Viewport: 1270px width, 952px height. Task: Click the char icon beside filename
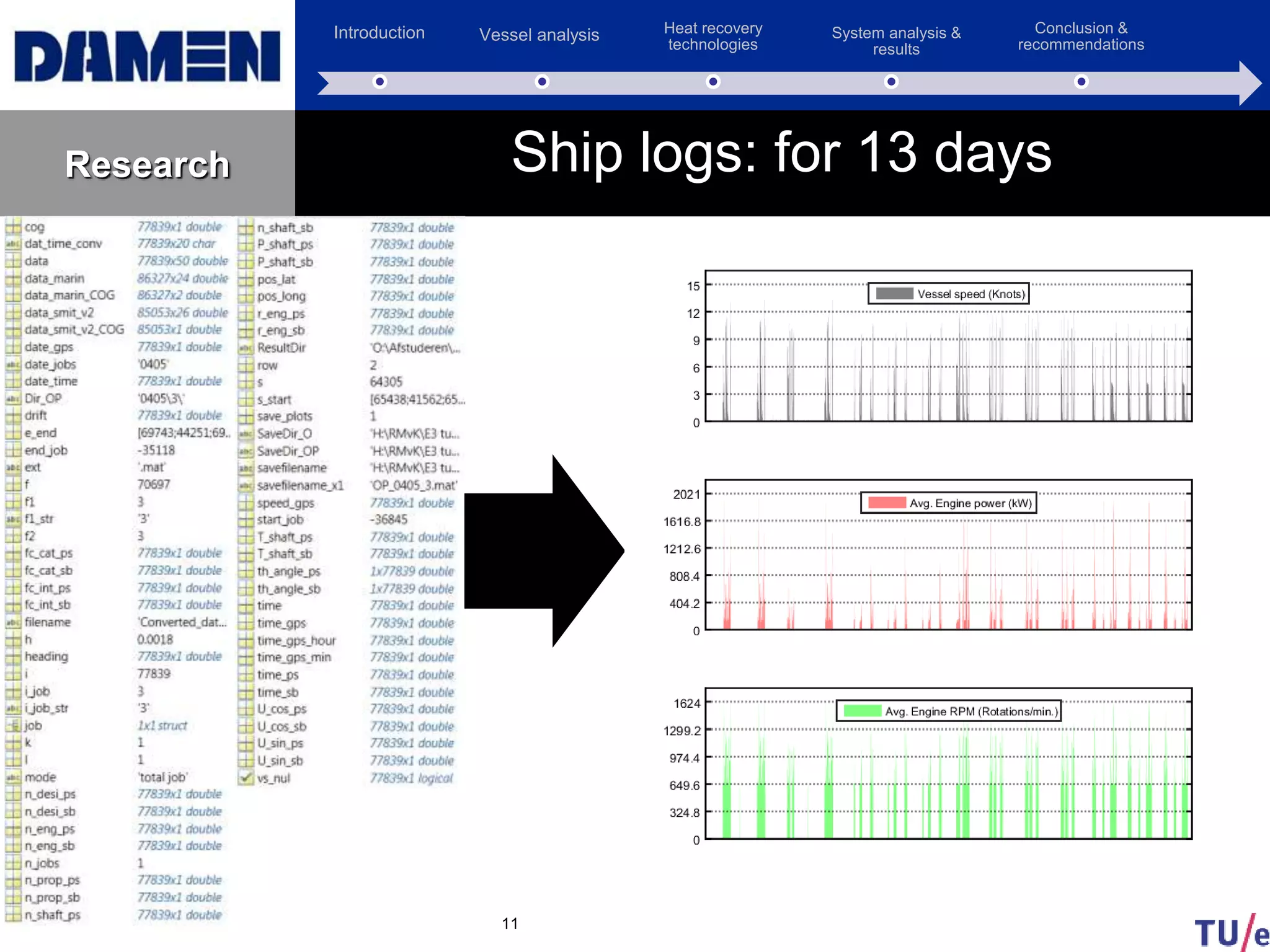13,622
